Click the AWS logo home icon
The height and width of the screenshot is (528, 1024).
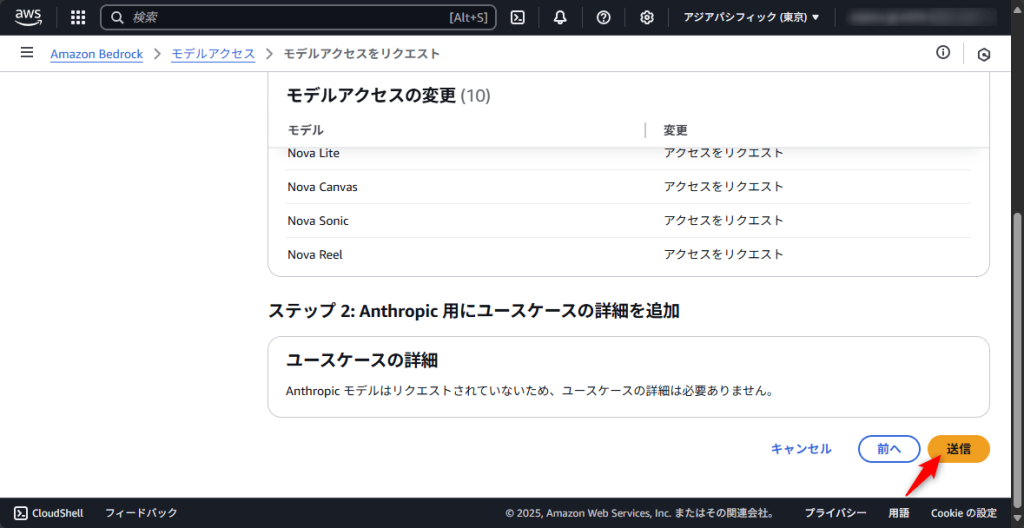(x=28, y=17)
